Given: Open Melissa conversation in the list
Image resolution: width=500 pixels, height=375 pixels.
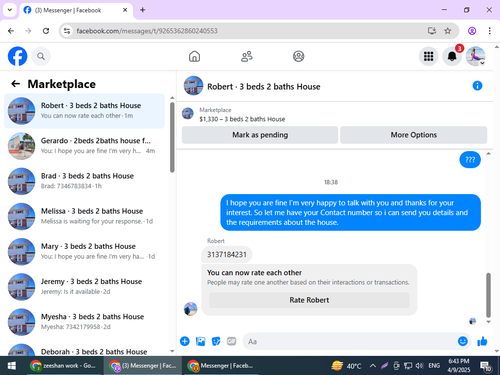Looking at the screenshot, I should pyautogui.click(x=84, y=216).
